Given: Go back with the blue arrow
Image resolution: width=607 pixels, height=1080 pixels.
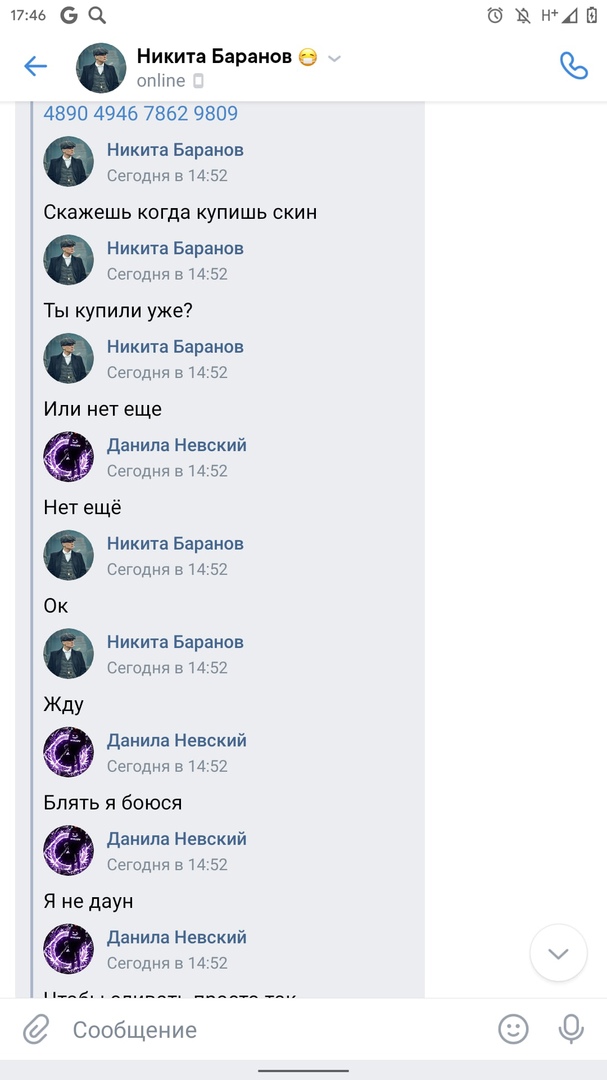Looking at the screenshot, I should (35, 66).
